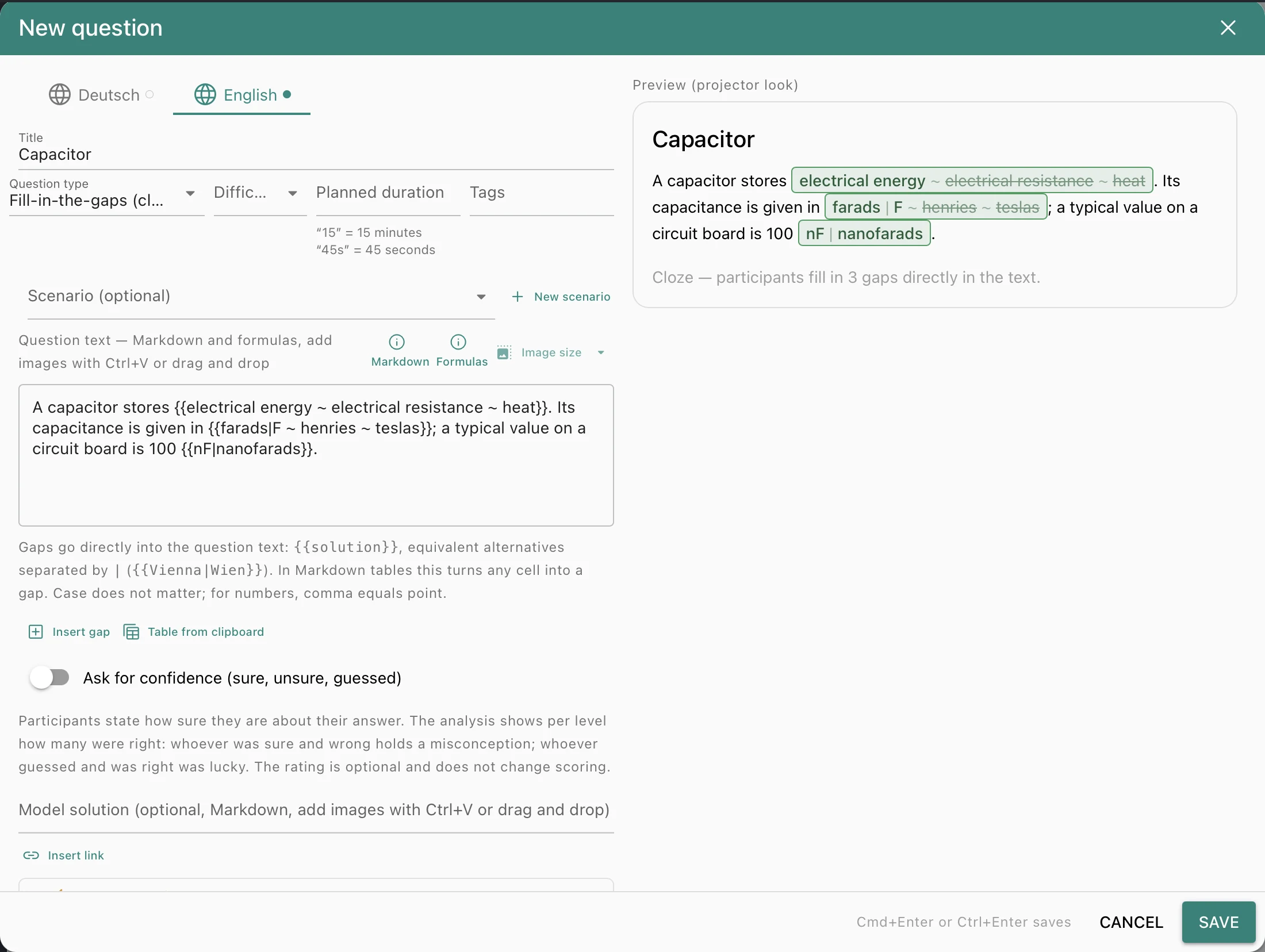This screenshot has height=952, width=1265.
Task: Cancel the new question dialog
Action: [x=1131, y=922]
